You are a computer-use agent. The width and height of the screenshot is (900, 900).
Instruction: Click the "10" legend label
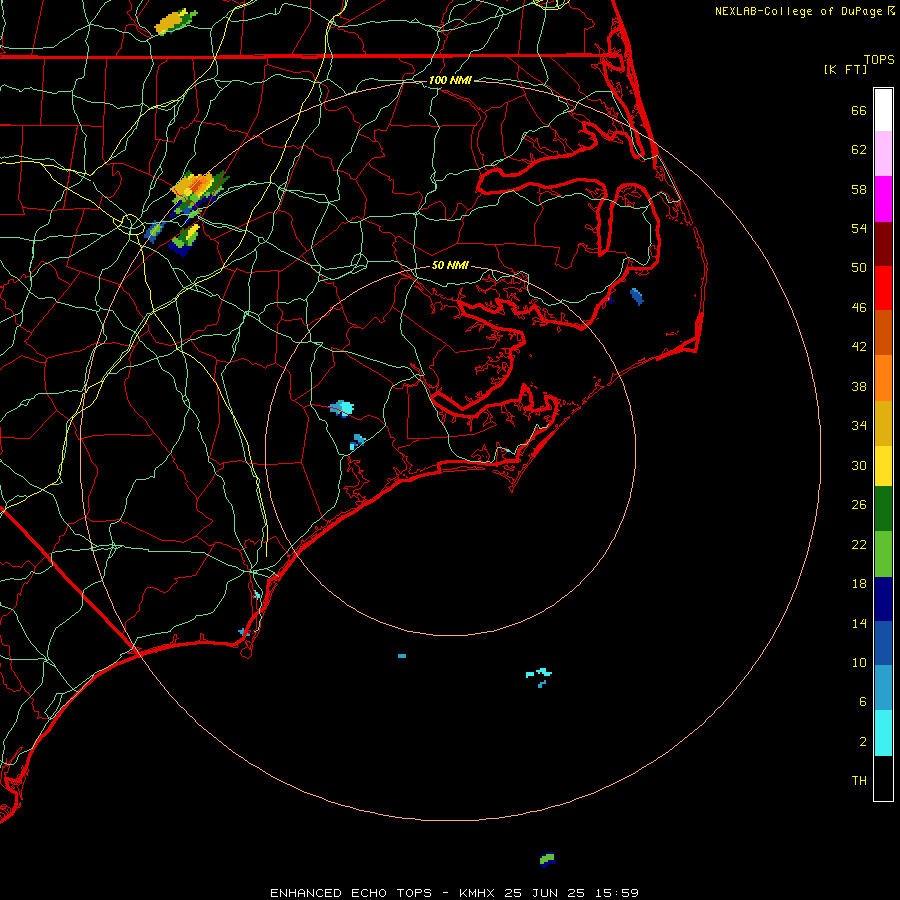point(859,663)
